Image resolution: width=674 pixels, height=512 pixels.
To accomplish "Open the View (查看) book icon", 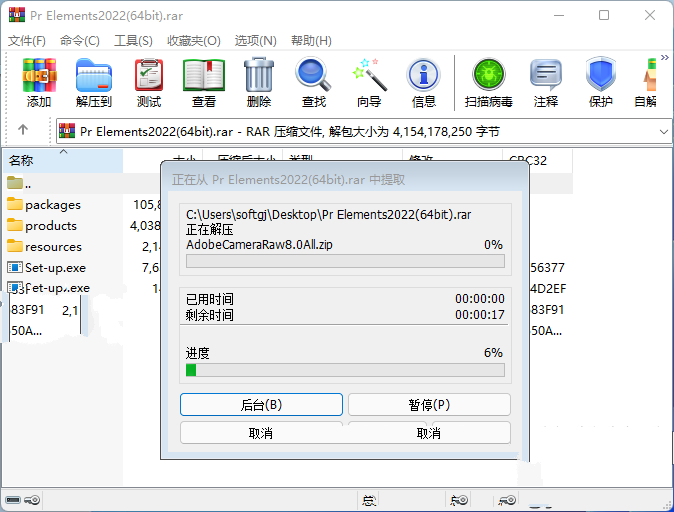I will pos(204,76).
